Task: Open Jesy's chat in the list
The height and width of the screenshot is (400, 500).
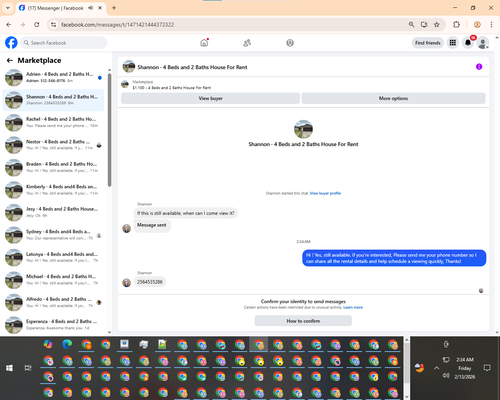Action: point(53,212)
